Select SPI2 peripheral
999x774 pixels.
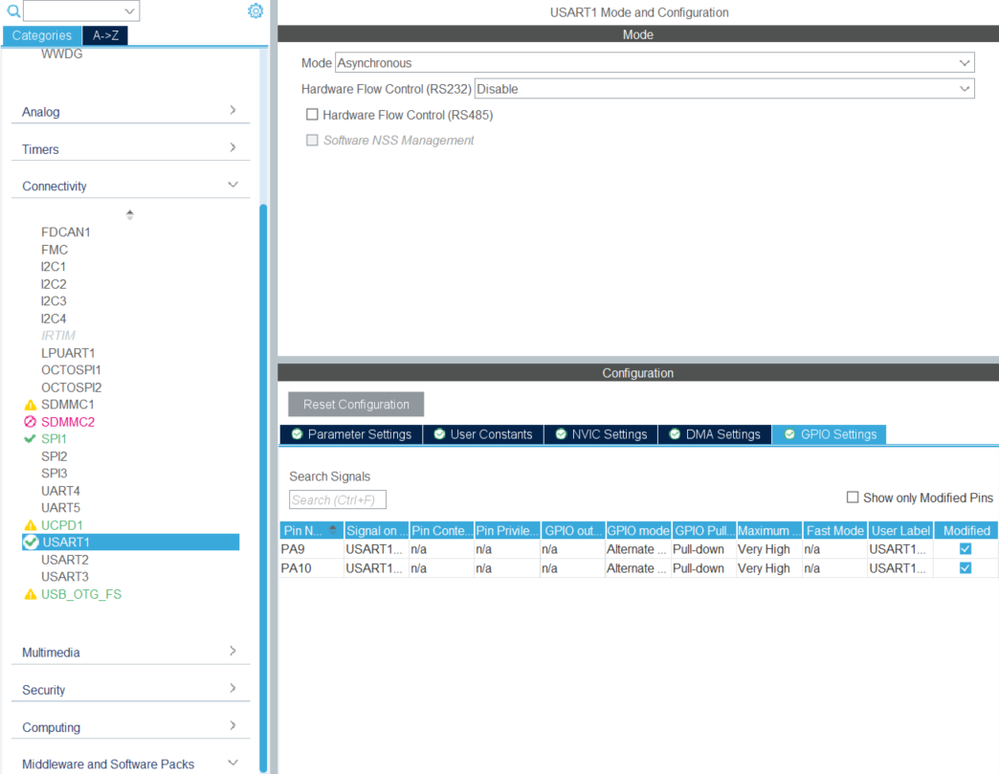(x=54, y=456)
